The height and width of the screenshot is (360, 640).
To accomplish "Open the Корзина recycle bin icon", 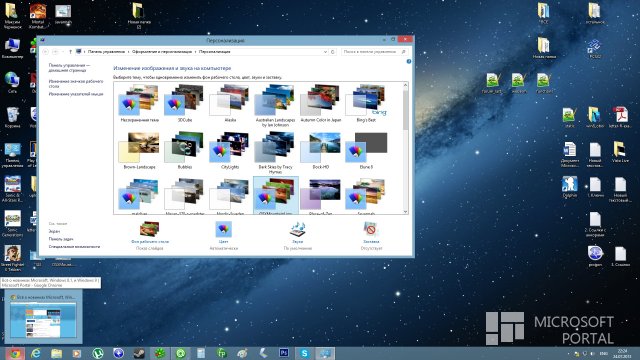I will click(x=12, y=117).
